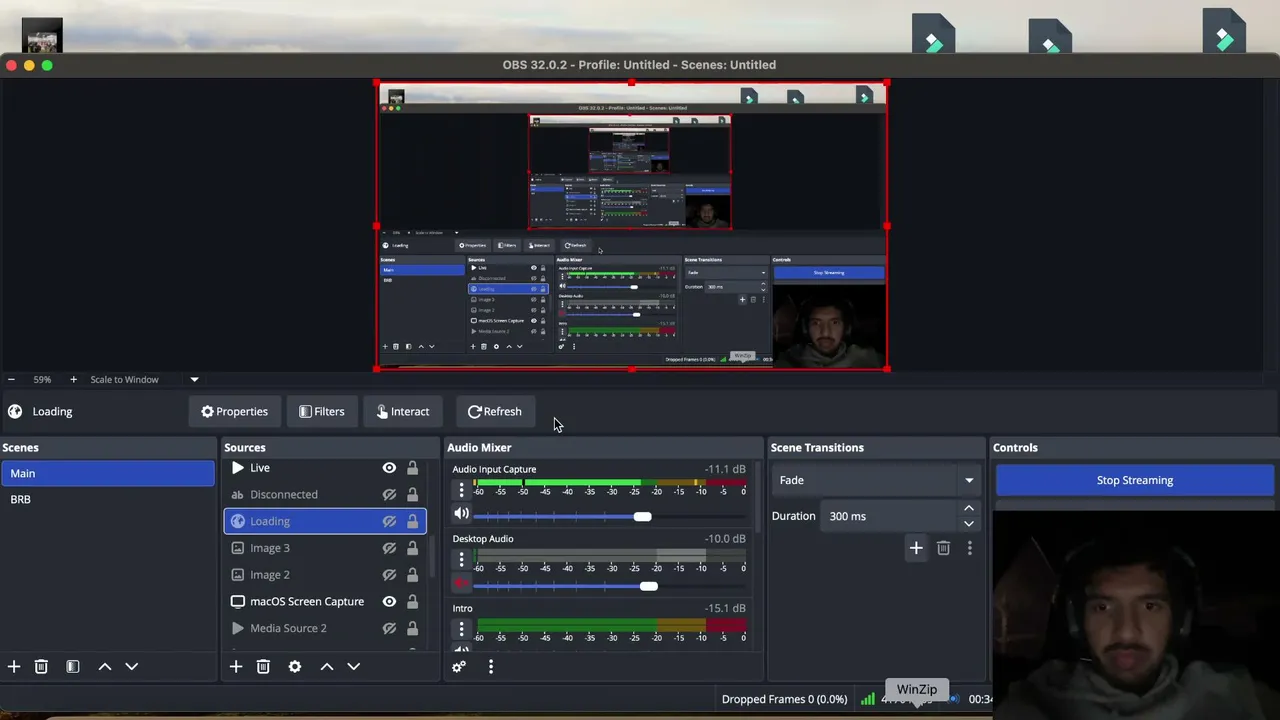Select the Media Source 2 row

point(325,628)
